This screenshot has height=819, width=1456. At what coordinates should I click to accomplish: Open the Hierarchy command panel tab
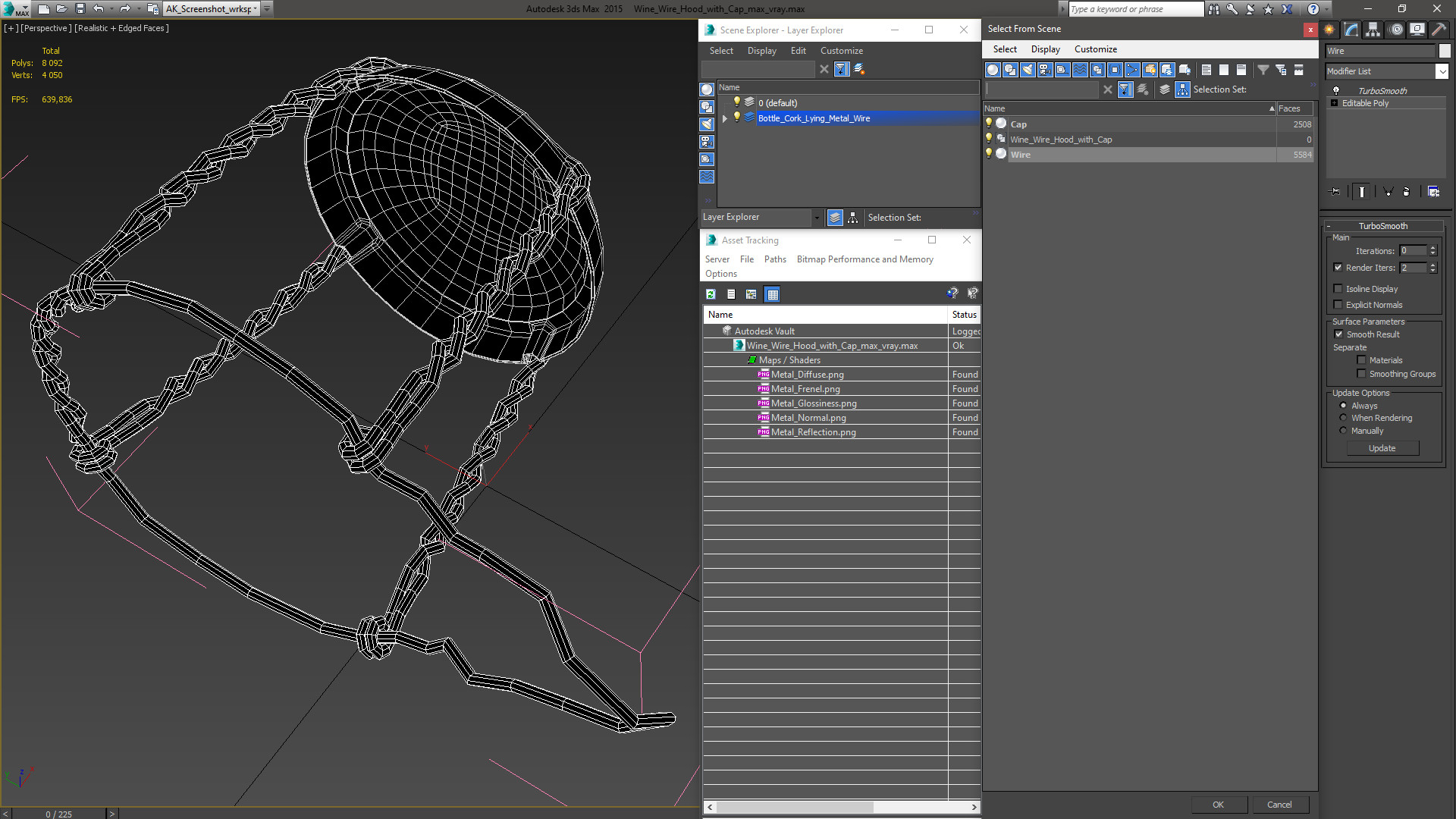pyautogui.click(x=1373, y=30)
